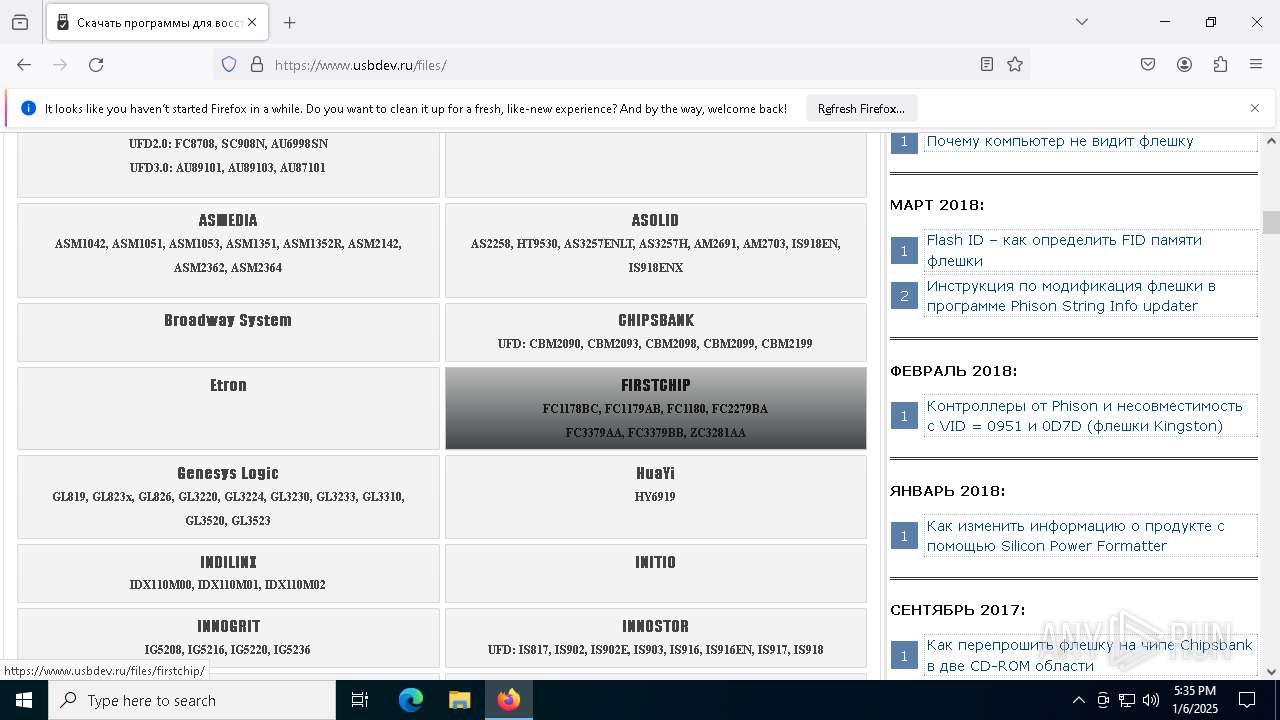Screen dimensions: 1280x720
Task: Click the vertical scrollbar thumb
Action: tap(1271, 222)
